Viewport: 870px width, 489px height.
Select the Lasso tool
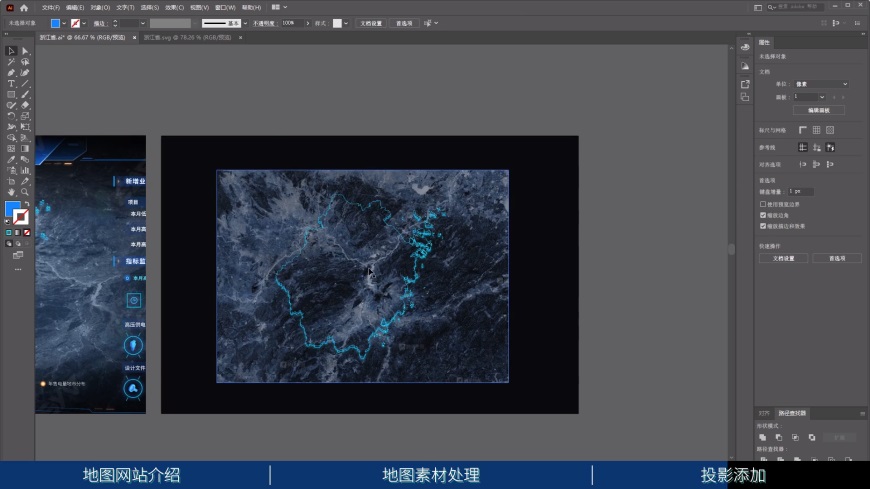pyautogui.click(x=25, y=62)
